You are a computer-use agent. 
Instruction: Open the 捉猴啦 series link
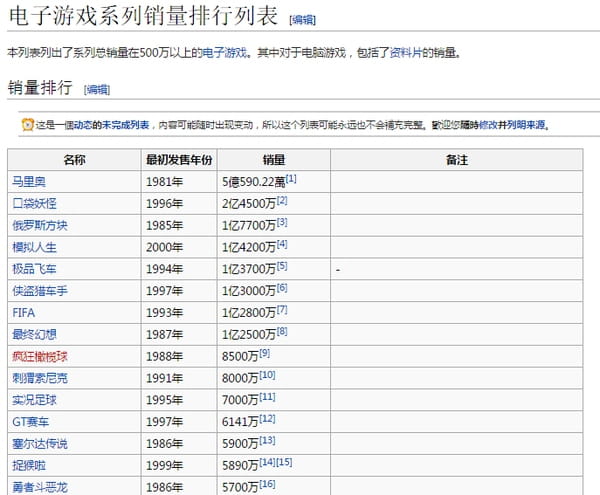click(x=29, y=465)
